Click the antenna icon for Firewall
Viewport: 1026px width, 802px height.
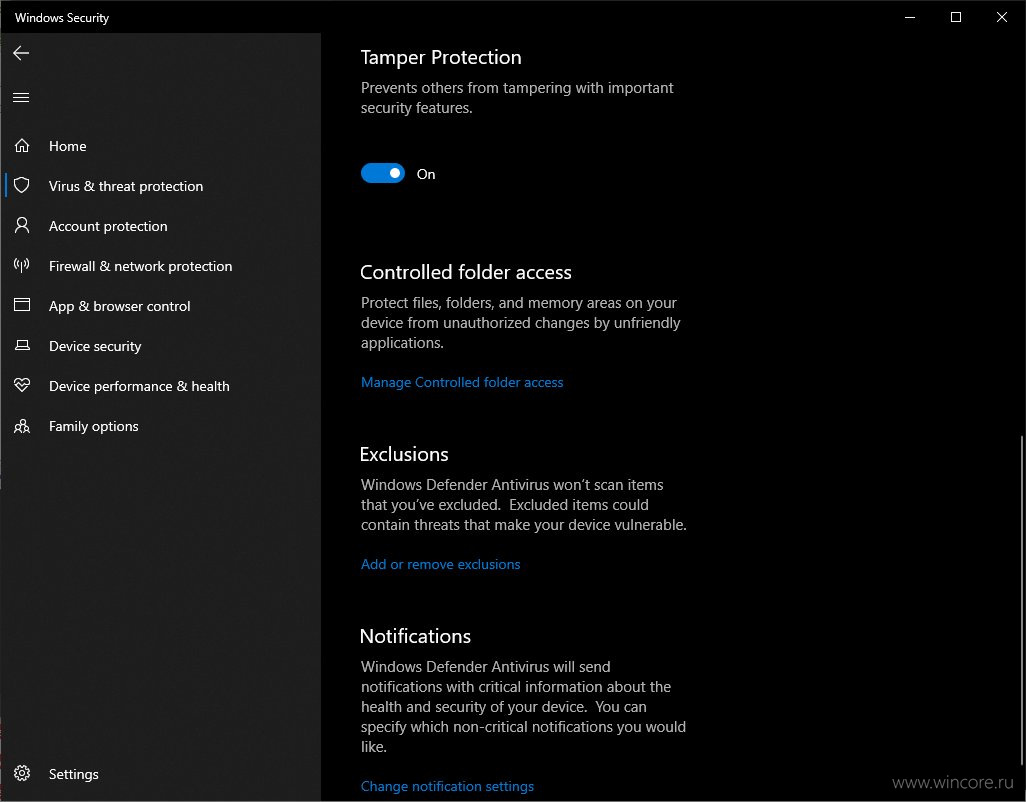[x=22, y=266]
